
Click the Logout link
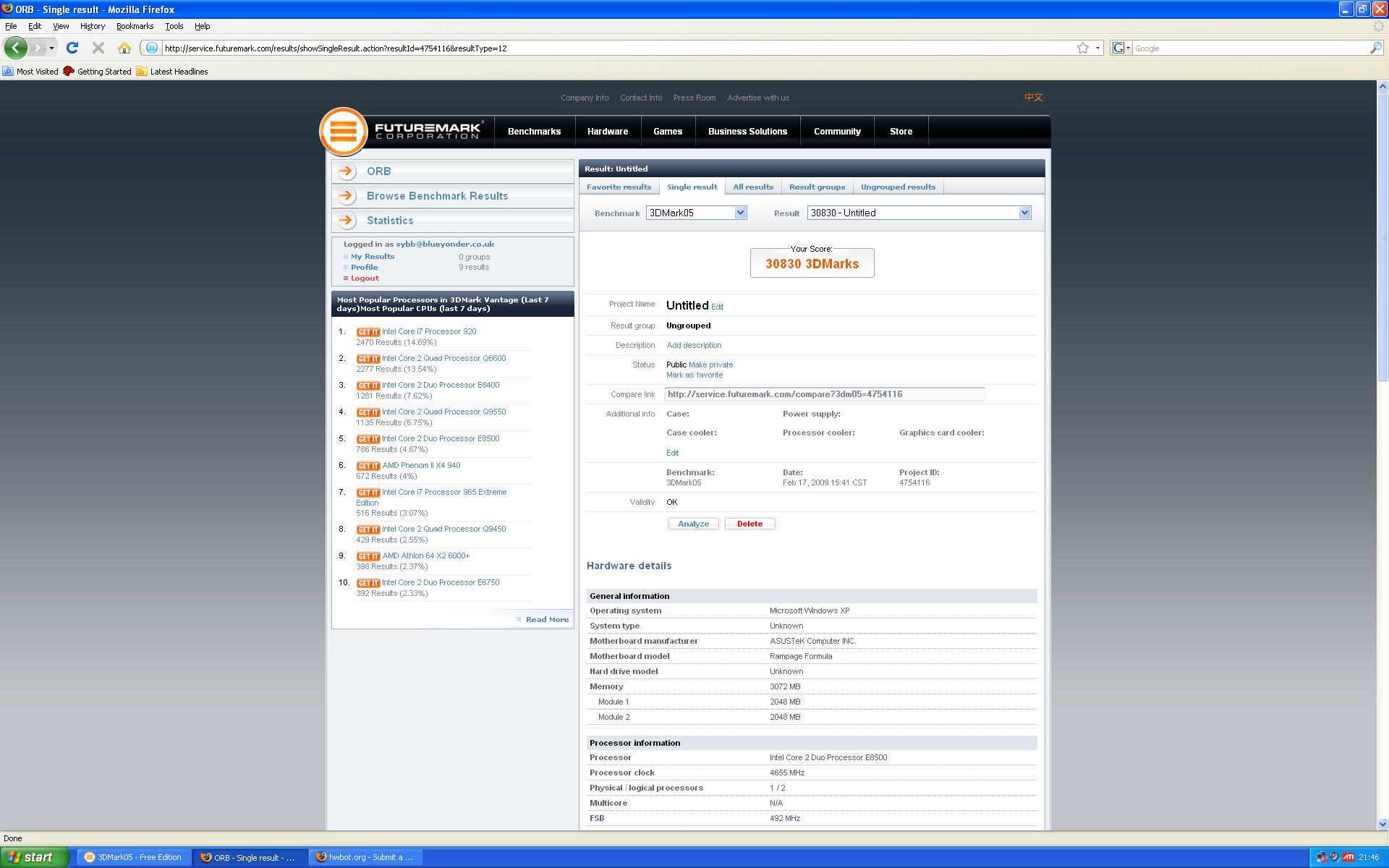pos(365,278)
